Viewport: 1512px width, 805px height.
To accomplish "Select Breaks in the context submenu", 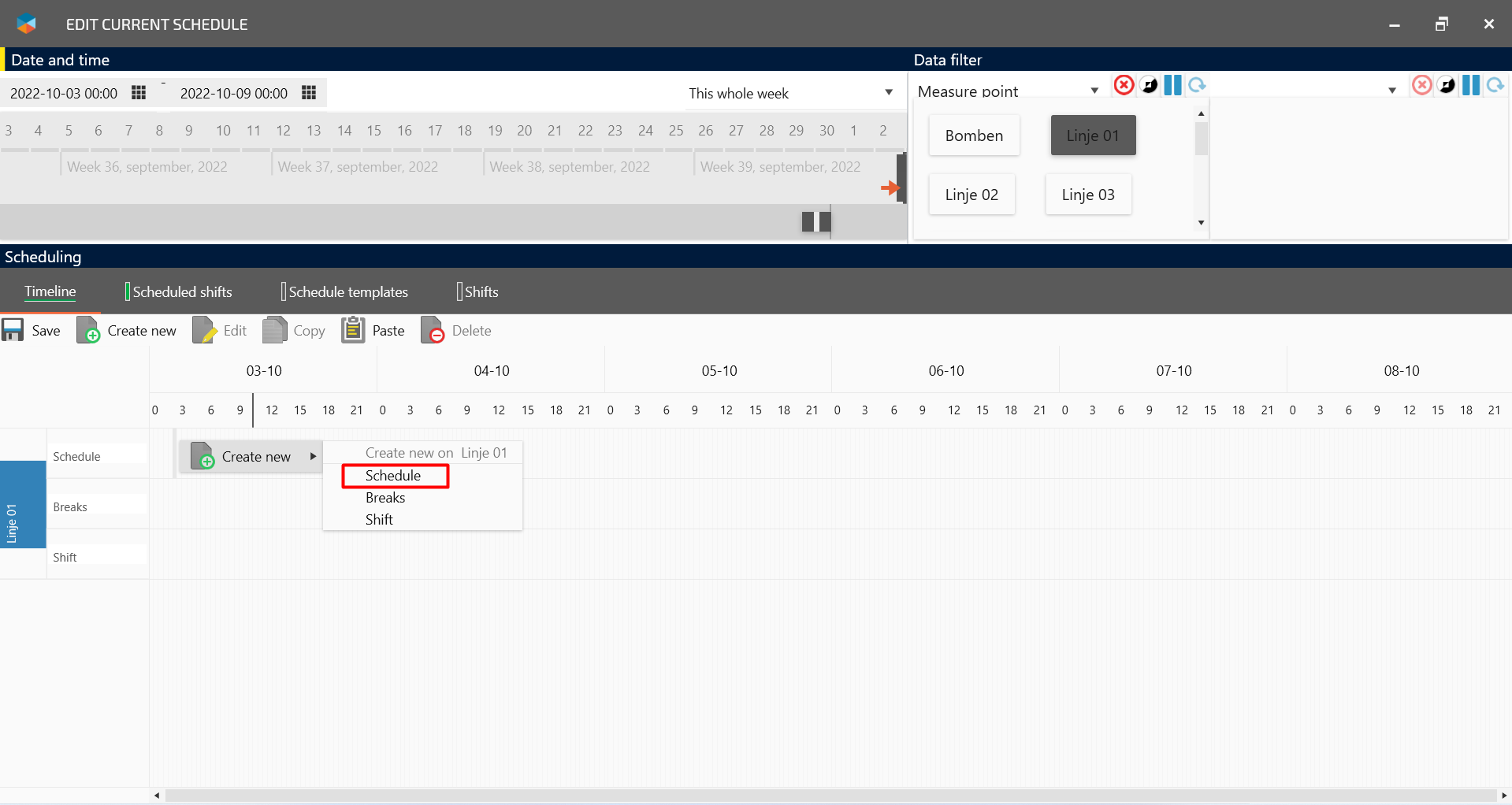I will pyautogui.click(x=385, y=498).
